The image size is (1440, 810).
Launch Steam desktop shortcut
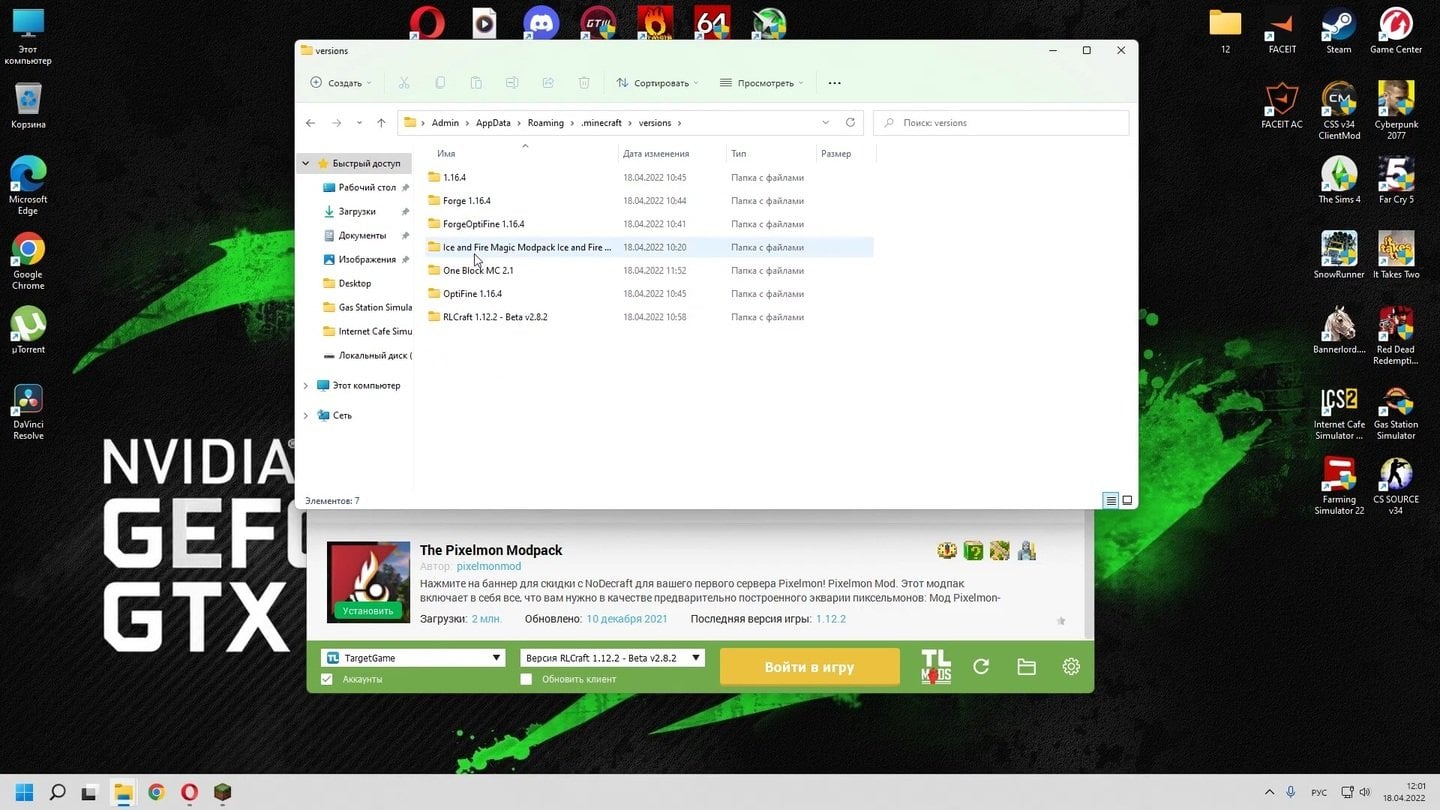click(1338, 30)
